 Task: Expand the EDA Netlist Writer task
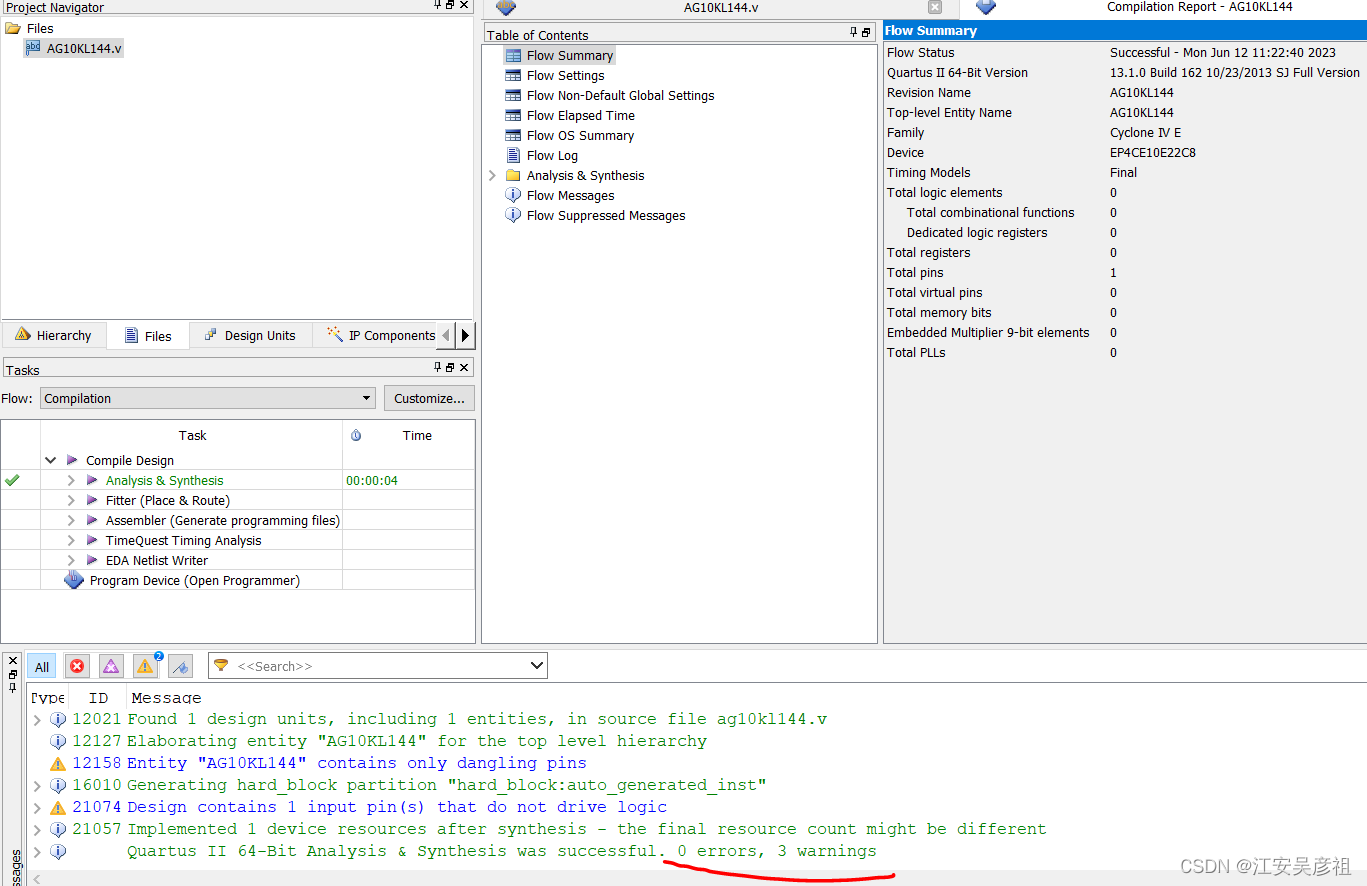pos(71,561)
